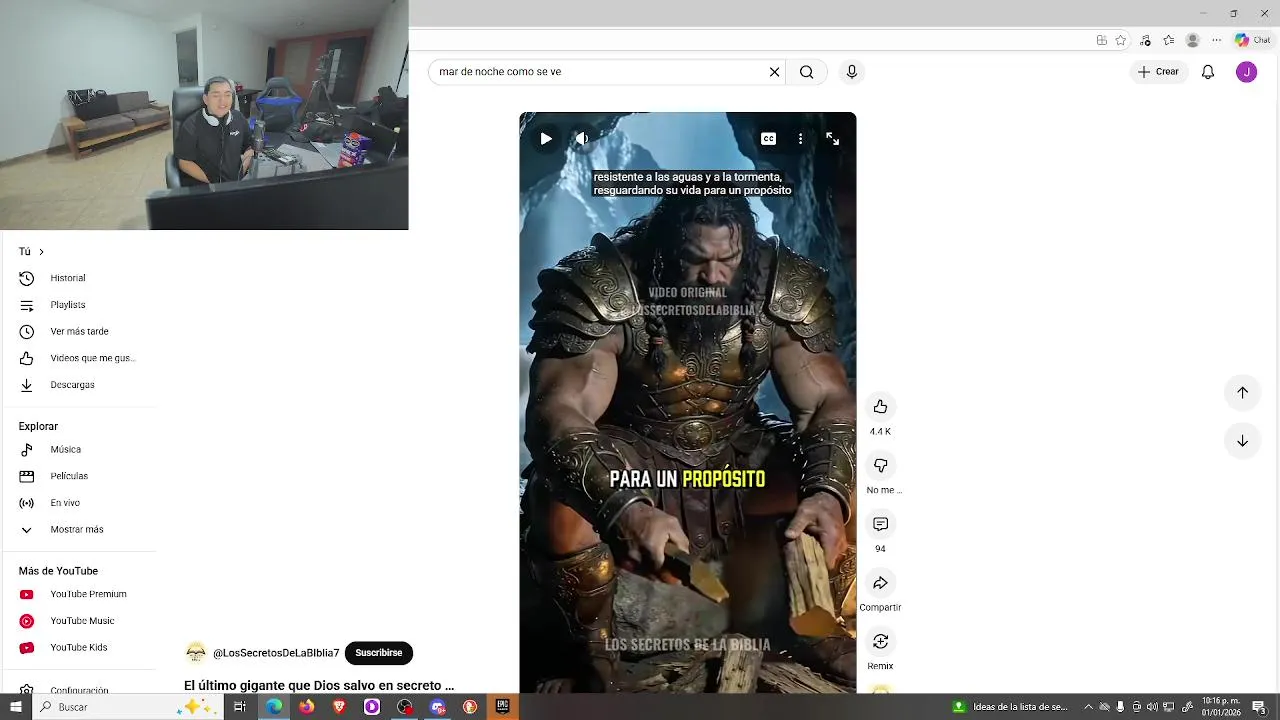
Task: Enter fullscreen mode on the video
Action: click(x=832, y=139)
